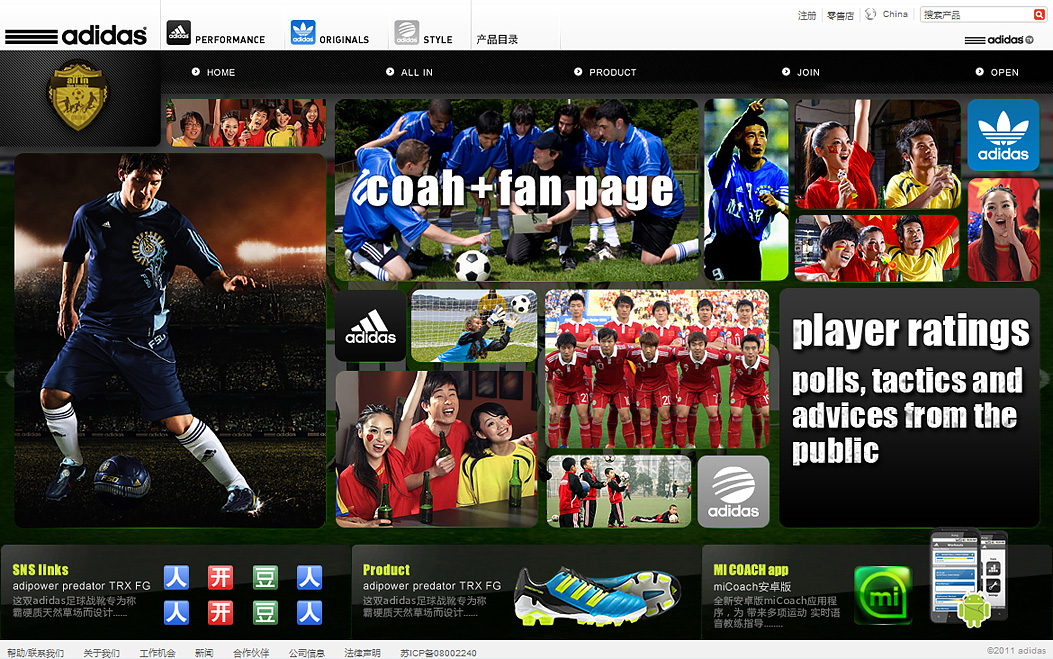This screenshot has height=659, width=1053.
Task: Click the red search button
Action: pyautogui.click(x=1040, y=15)
